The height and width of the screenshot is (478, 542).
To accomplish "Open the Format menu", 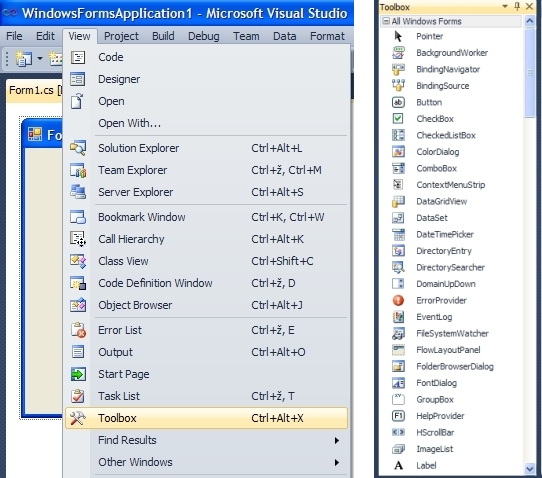I will pos(327,36).
